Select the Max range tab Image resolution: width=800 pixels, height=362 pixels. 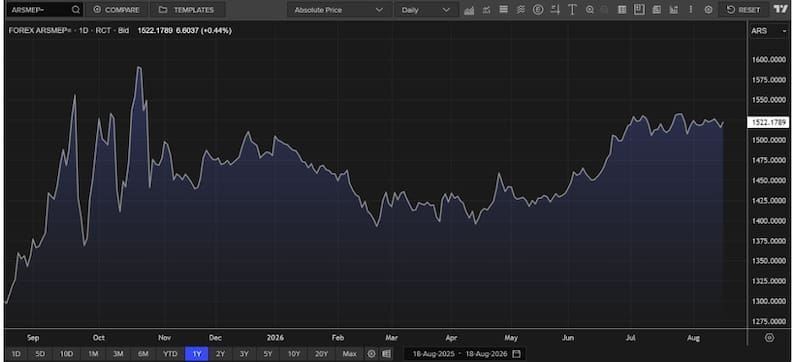(x=349, y=353)
